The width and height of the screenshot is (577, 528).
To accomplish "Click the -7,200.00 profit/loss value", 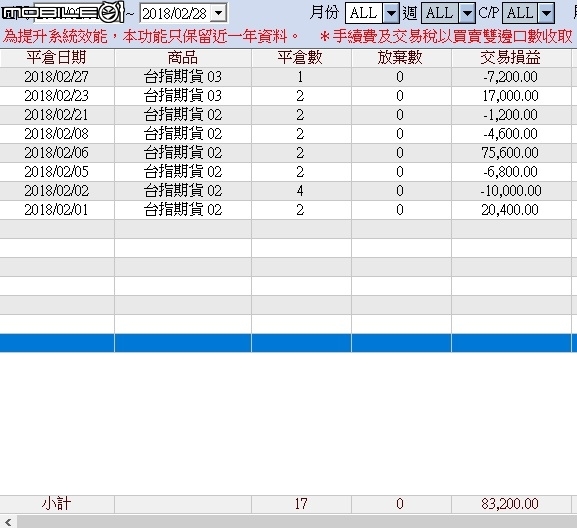I will [x=510, y=77].
